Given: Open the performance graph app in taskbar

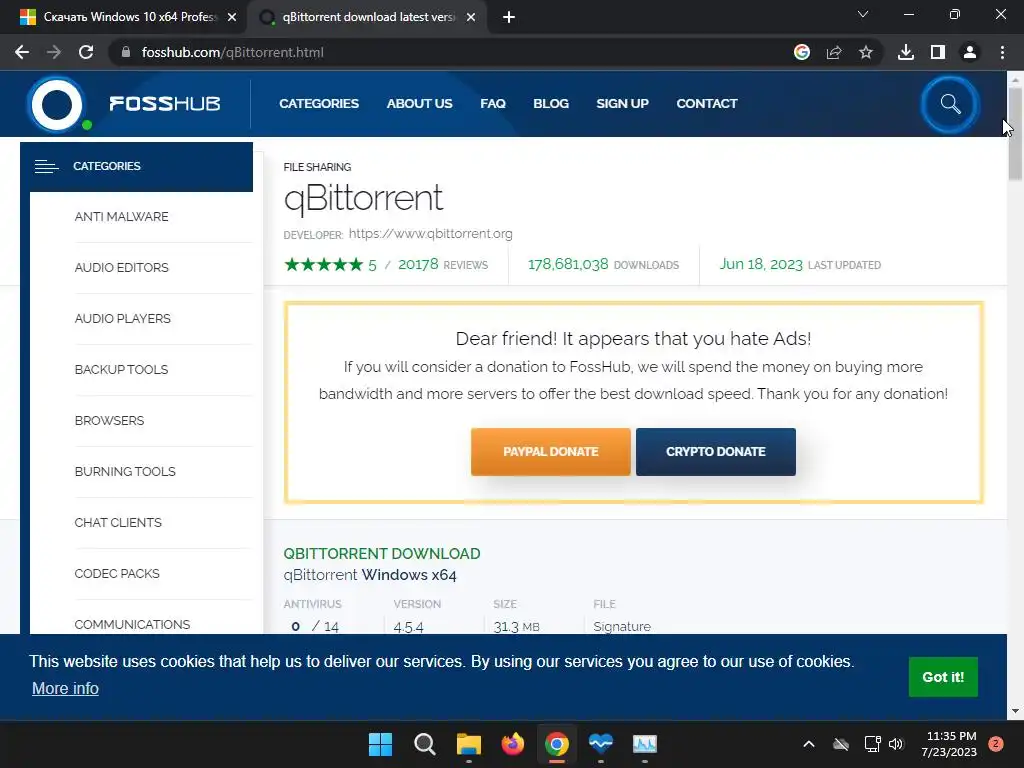Looking at the screenshot, I should [645, 744].
